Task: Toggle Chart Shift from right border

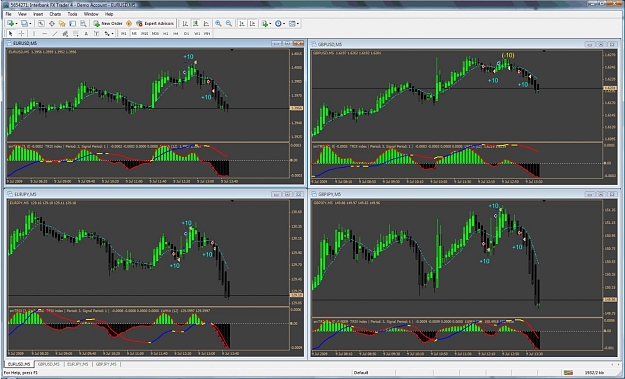Action: coord(252,24)
